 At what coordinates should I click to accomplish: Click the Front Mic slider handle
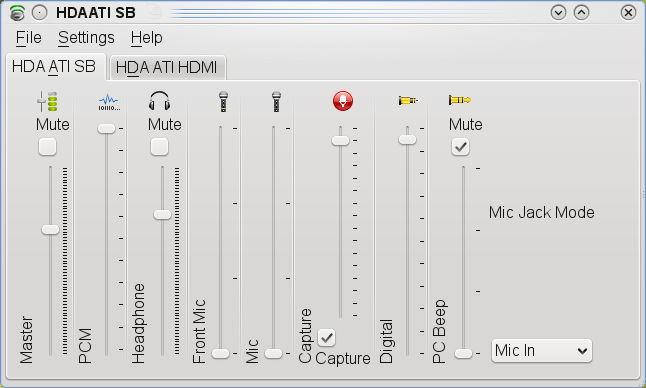[220, 353]
